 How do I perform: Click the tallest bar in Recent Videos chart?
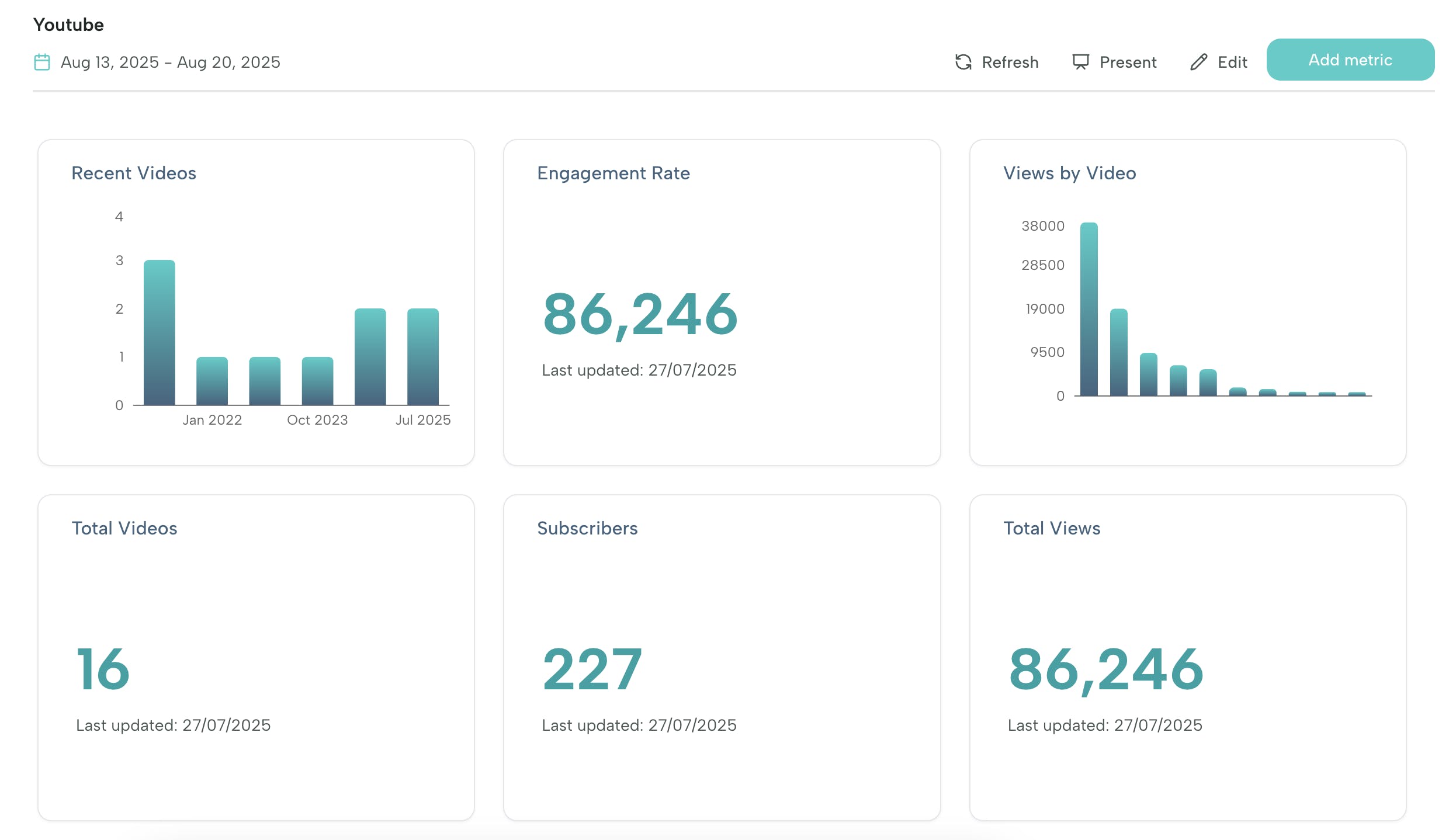160,332
